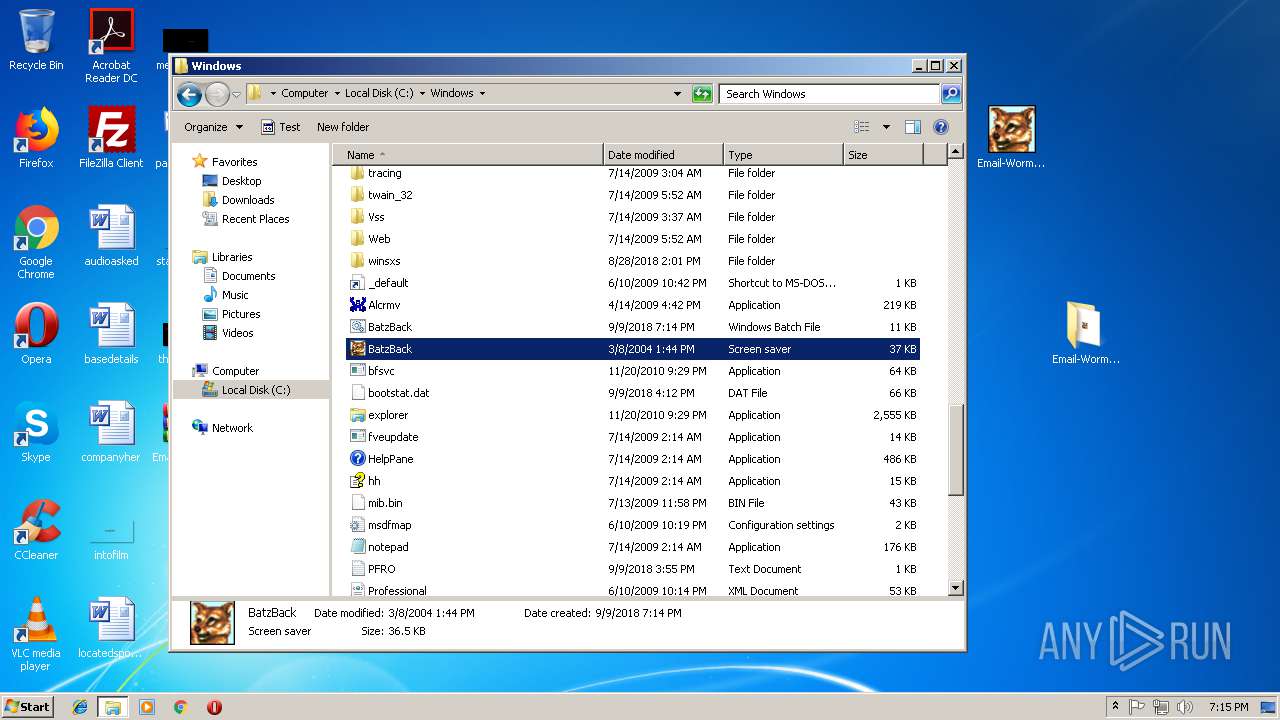The height and width of the screenshot is (720, 1280).
Task: Select the explorer application icon
Action: (x=358, y=415)
